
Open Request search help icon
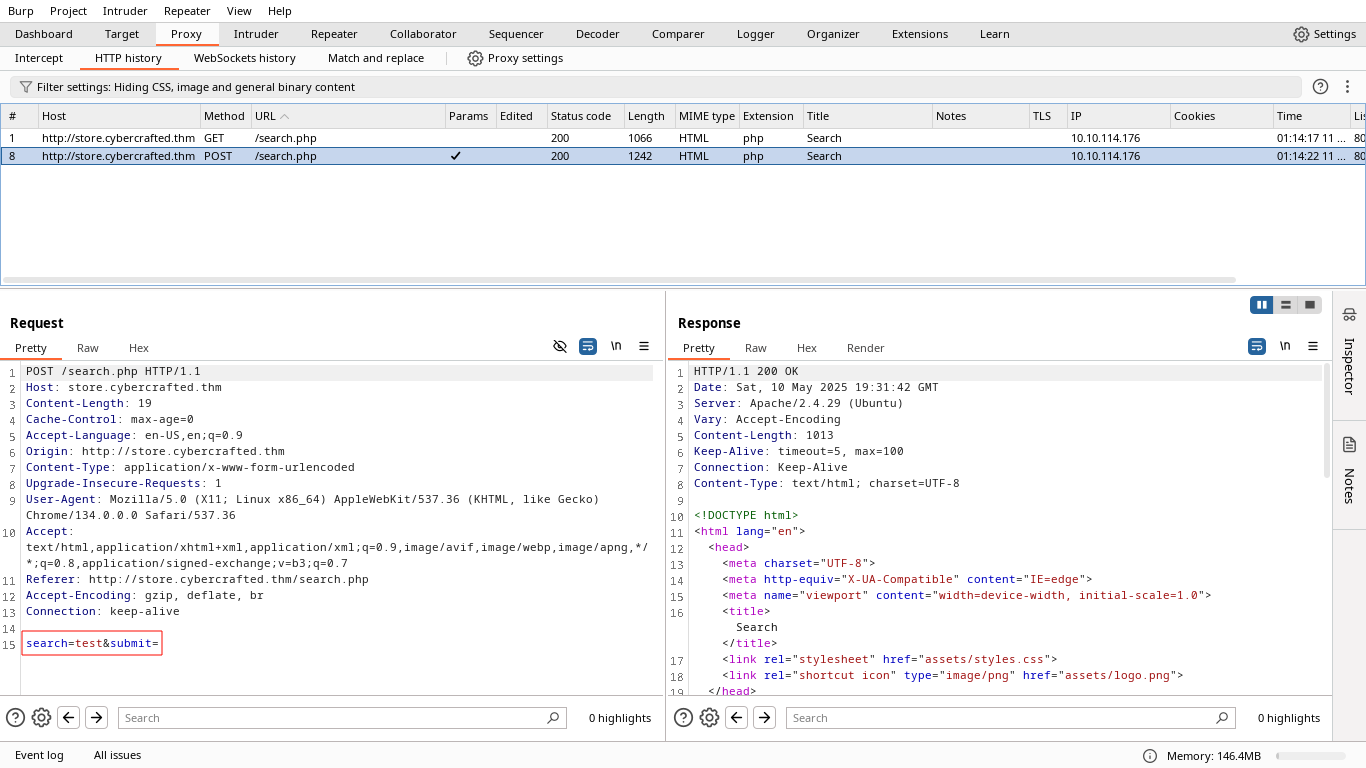15,717
